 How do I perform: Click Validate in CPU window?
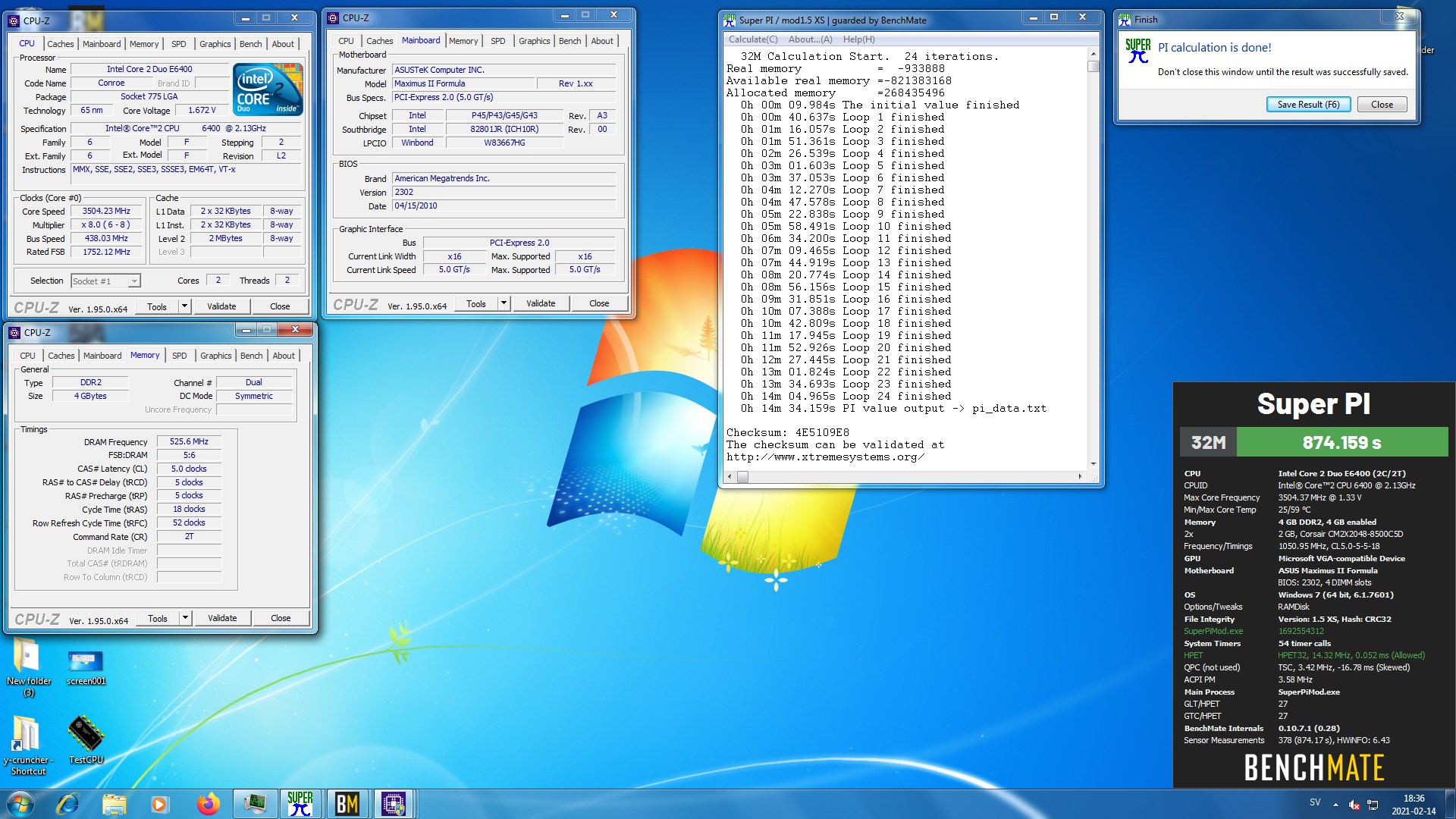221,306
